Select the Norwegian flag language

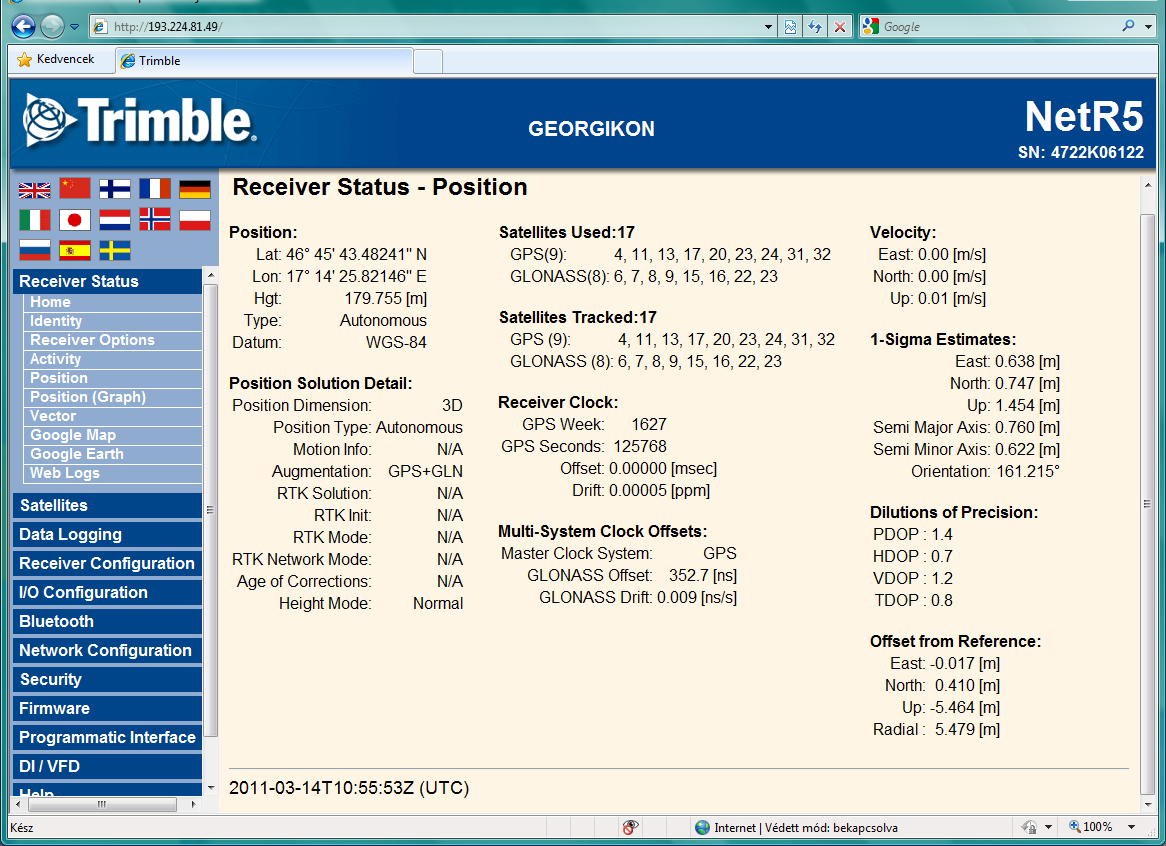click(x=155, y=220)
